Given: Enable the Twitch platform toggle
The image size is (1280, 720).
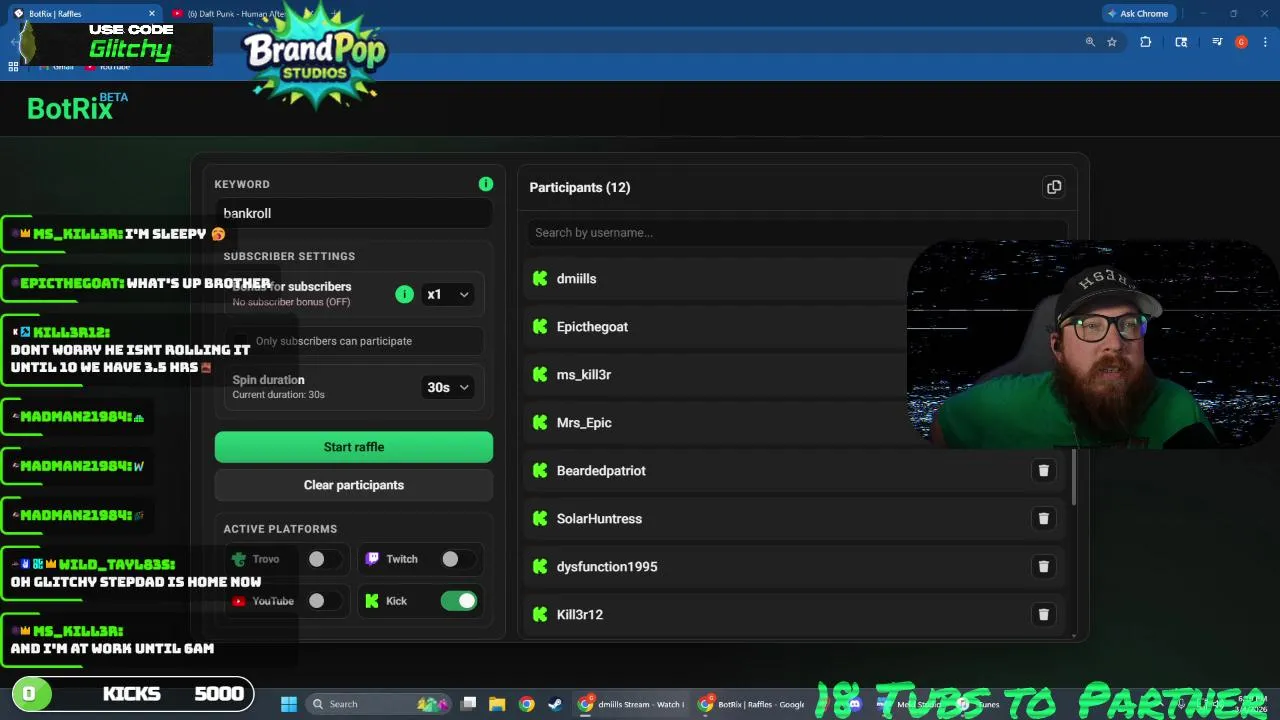Looking at the screenshot, I should pyautogui.click(x=458, y=559).
